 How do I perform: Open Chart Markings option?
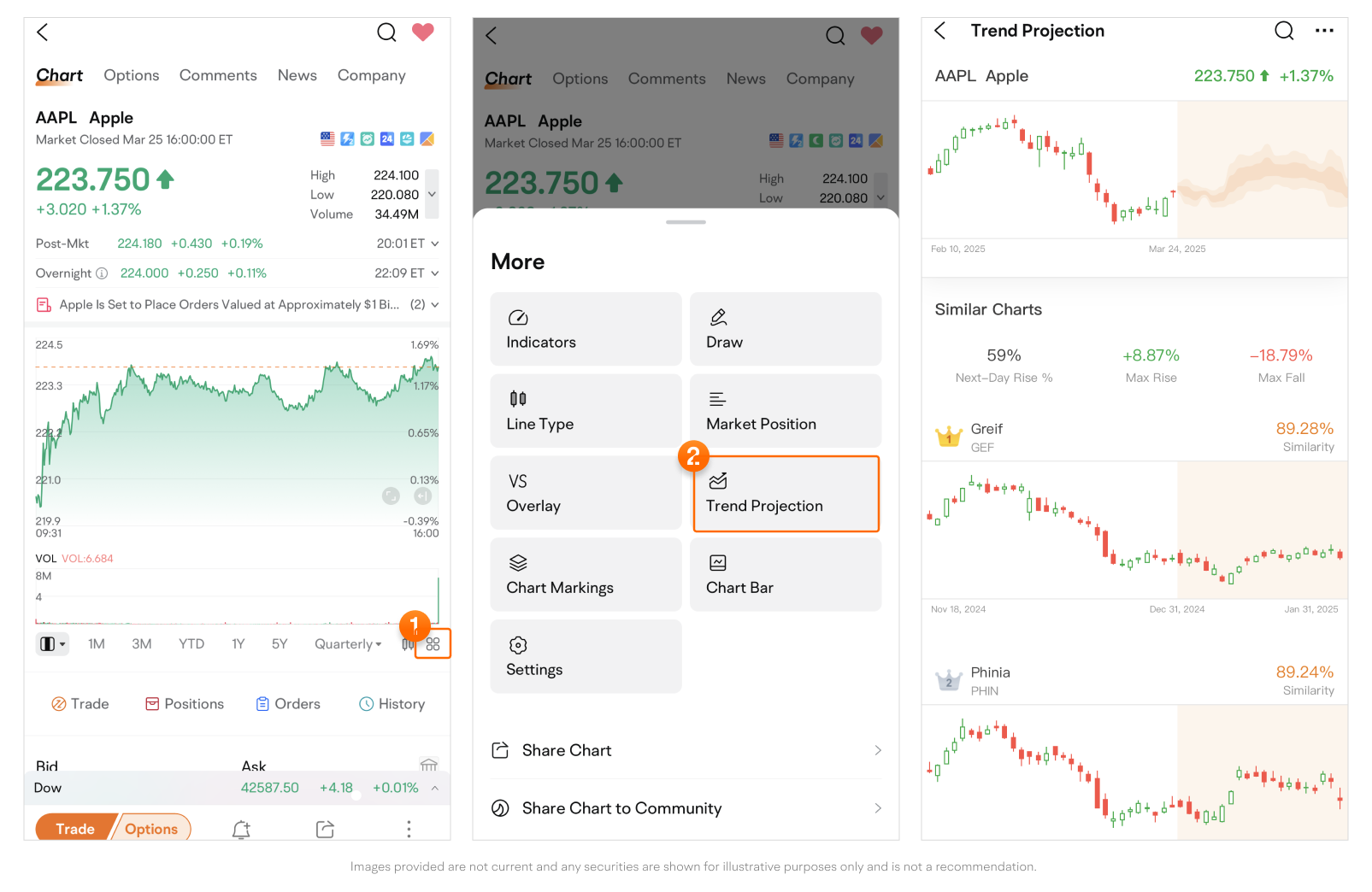(x=586, y=575)
